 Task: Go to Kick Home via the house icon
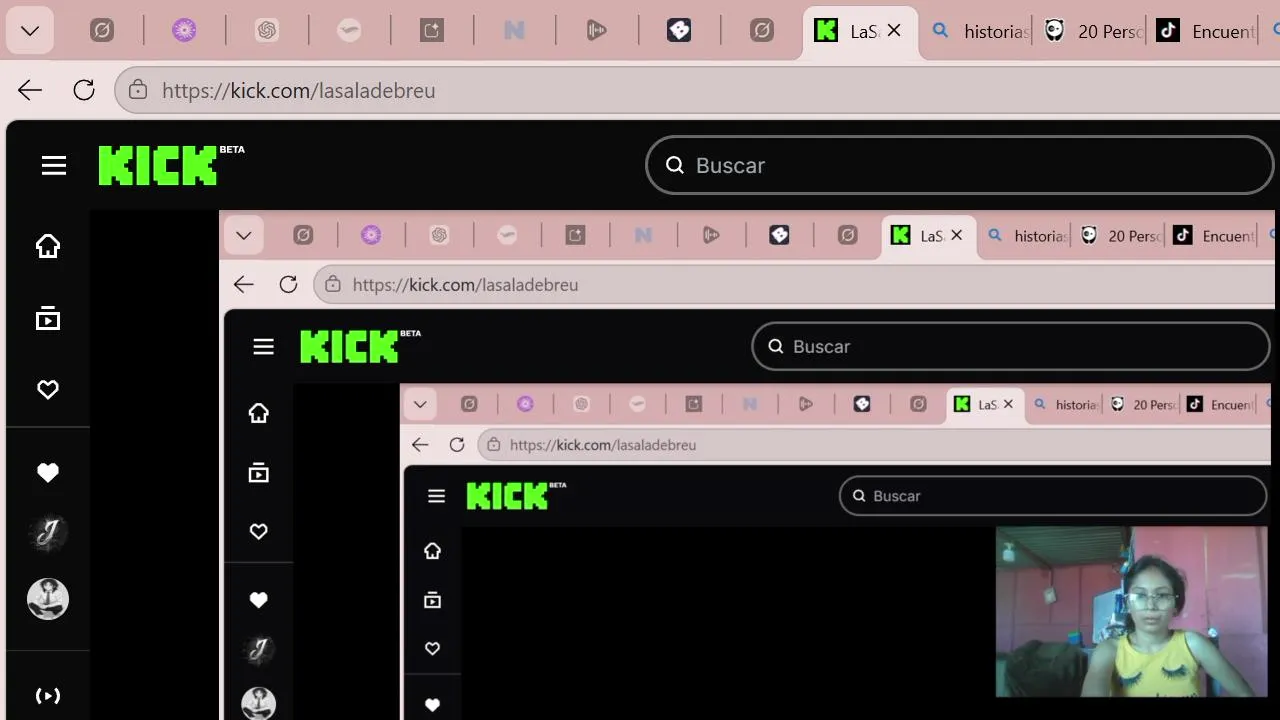48,246
